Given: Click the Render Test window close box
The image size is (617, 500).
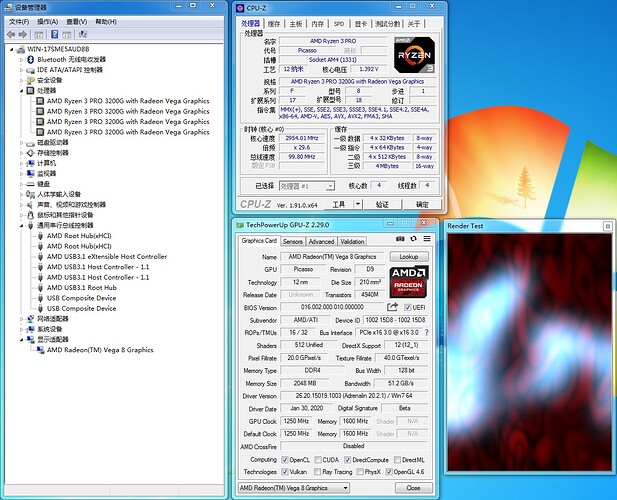Looking at the screenshot, I should (x=608, y=226).
